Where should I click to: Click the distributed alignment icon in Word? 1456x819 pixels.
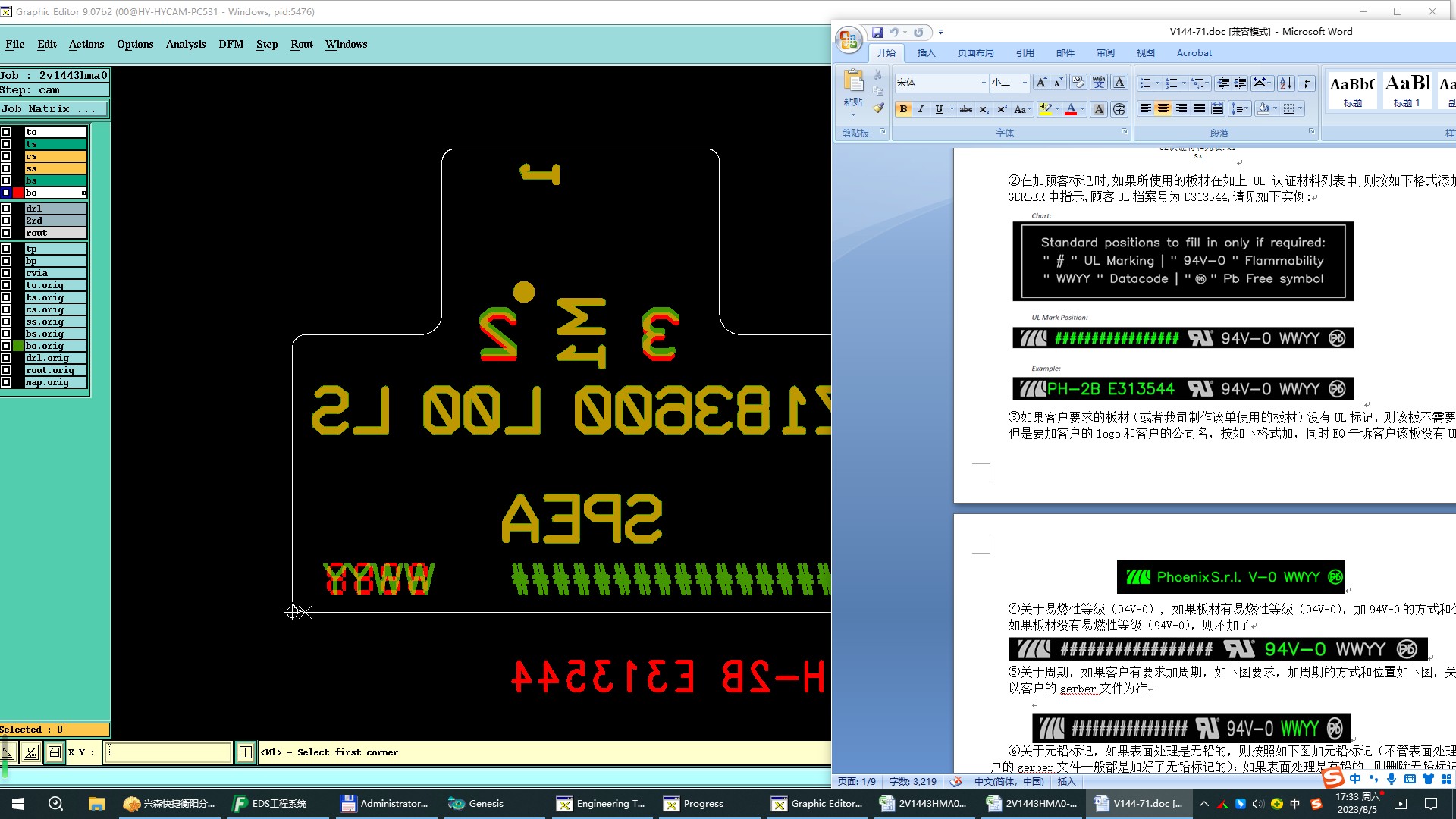tap(1217, 109)
